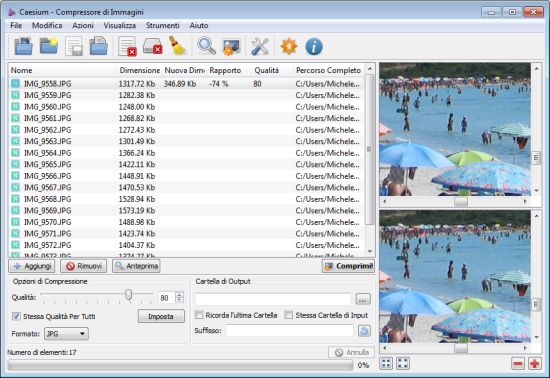The width and height of the screenshot is (550, 378).
Task: Open the Azioni menu
Action: click(x=83, y=25)
